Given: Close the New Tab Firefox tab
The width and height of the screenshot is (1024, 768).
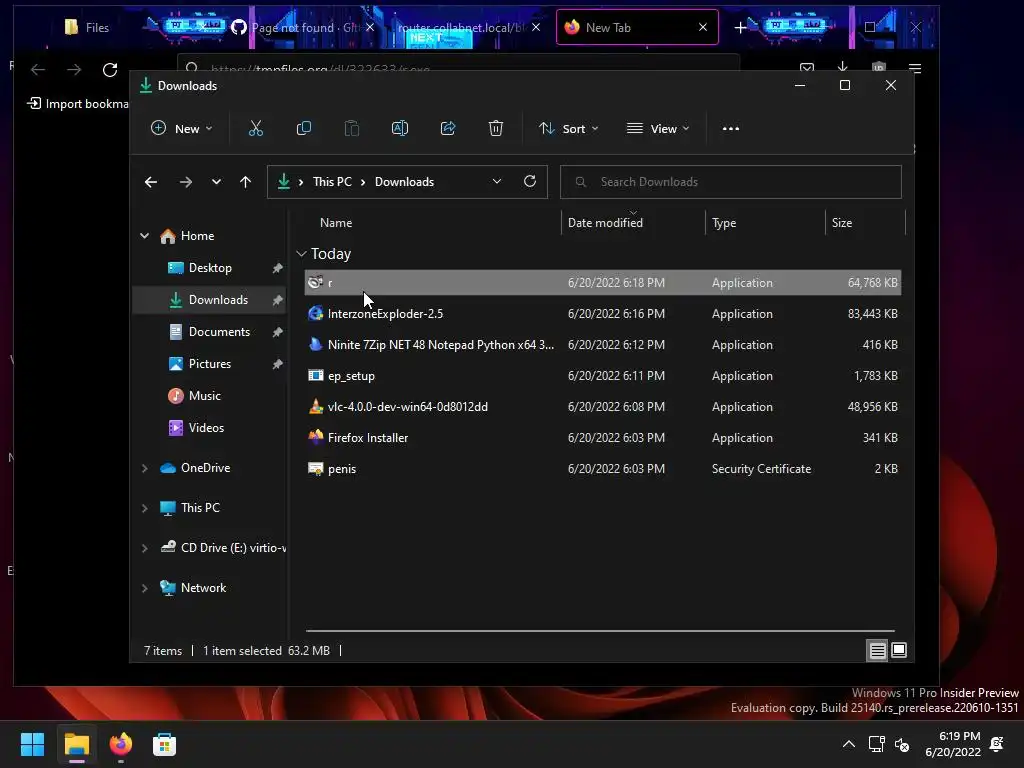Looking at the screenshot, I should [x=703, y=27].
